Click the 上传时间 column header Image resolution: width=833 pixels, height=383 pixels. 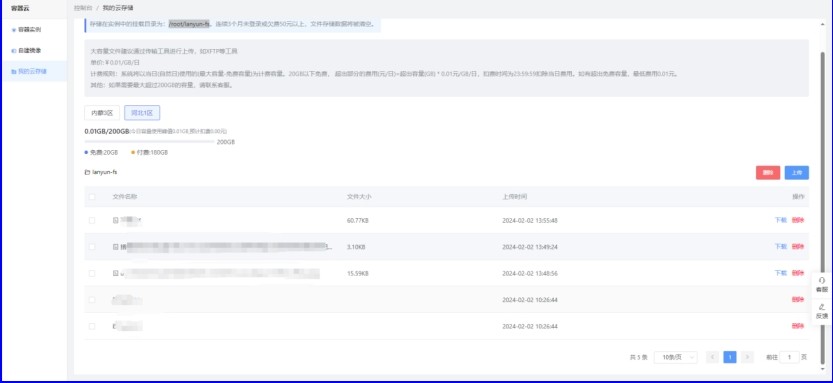pyautogui.click(x=515, y=197)
